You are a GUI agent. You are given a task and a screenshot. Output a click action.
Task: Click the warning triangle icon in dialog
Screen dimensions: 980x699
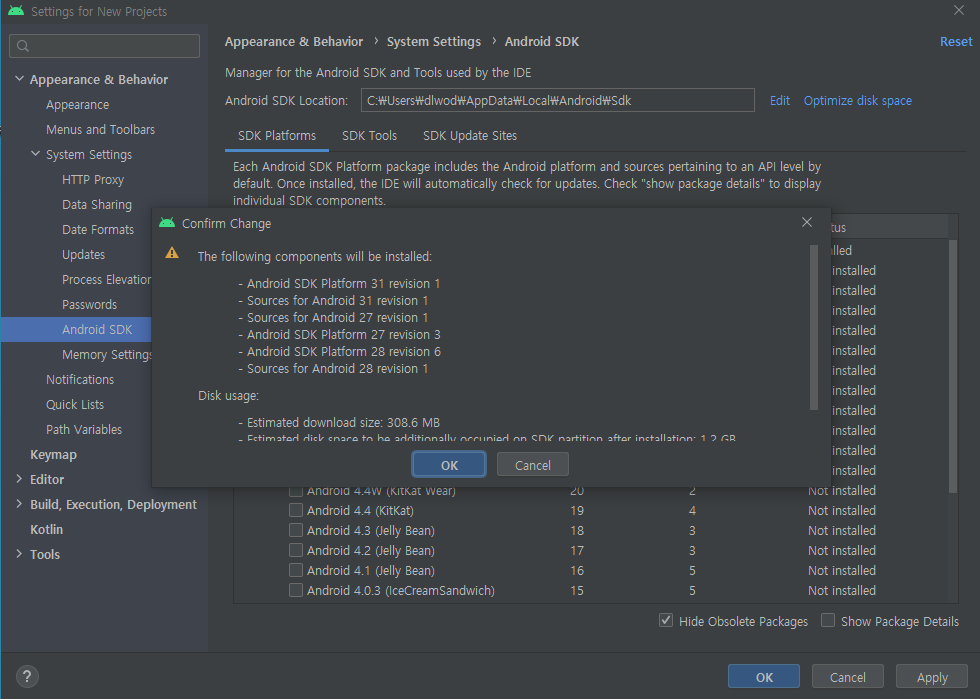click(172, 253)
